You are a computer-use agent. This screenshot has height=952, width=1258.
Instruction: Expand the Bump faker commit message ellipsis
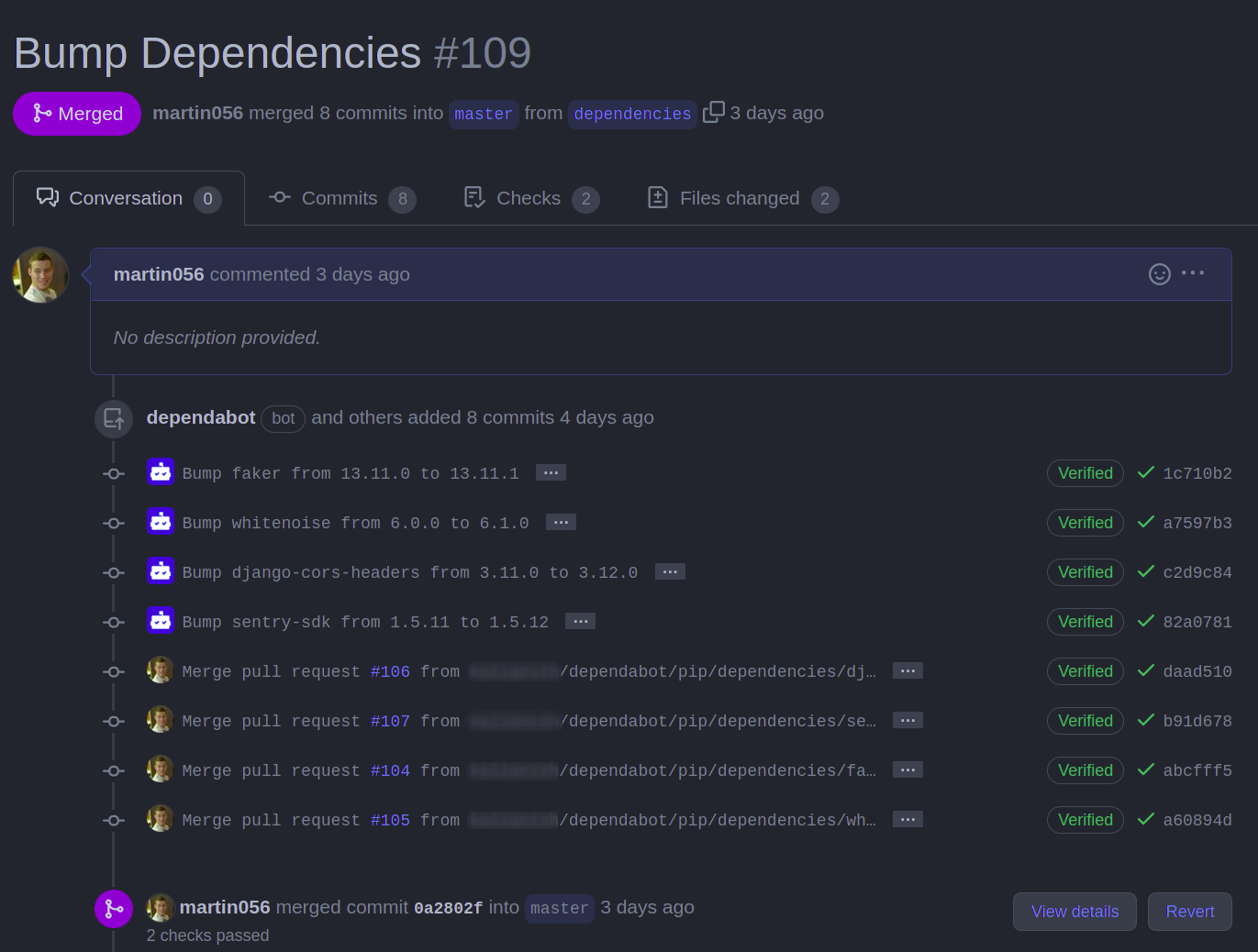tap(551, 472)
